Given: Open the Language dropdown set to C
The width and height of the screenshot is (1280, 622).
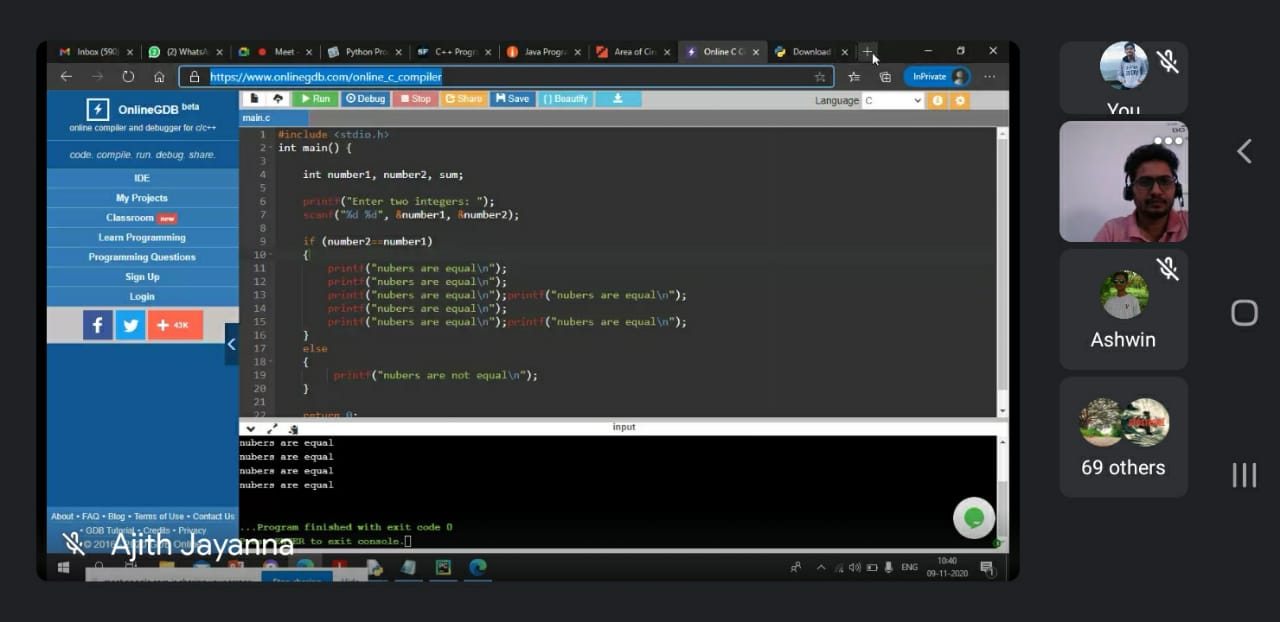Looking at the screenshot, I should [x=894, y=100].
